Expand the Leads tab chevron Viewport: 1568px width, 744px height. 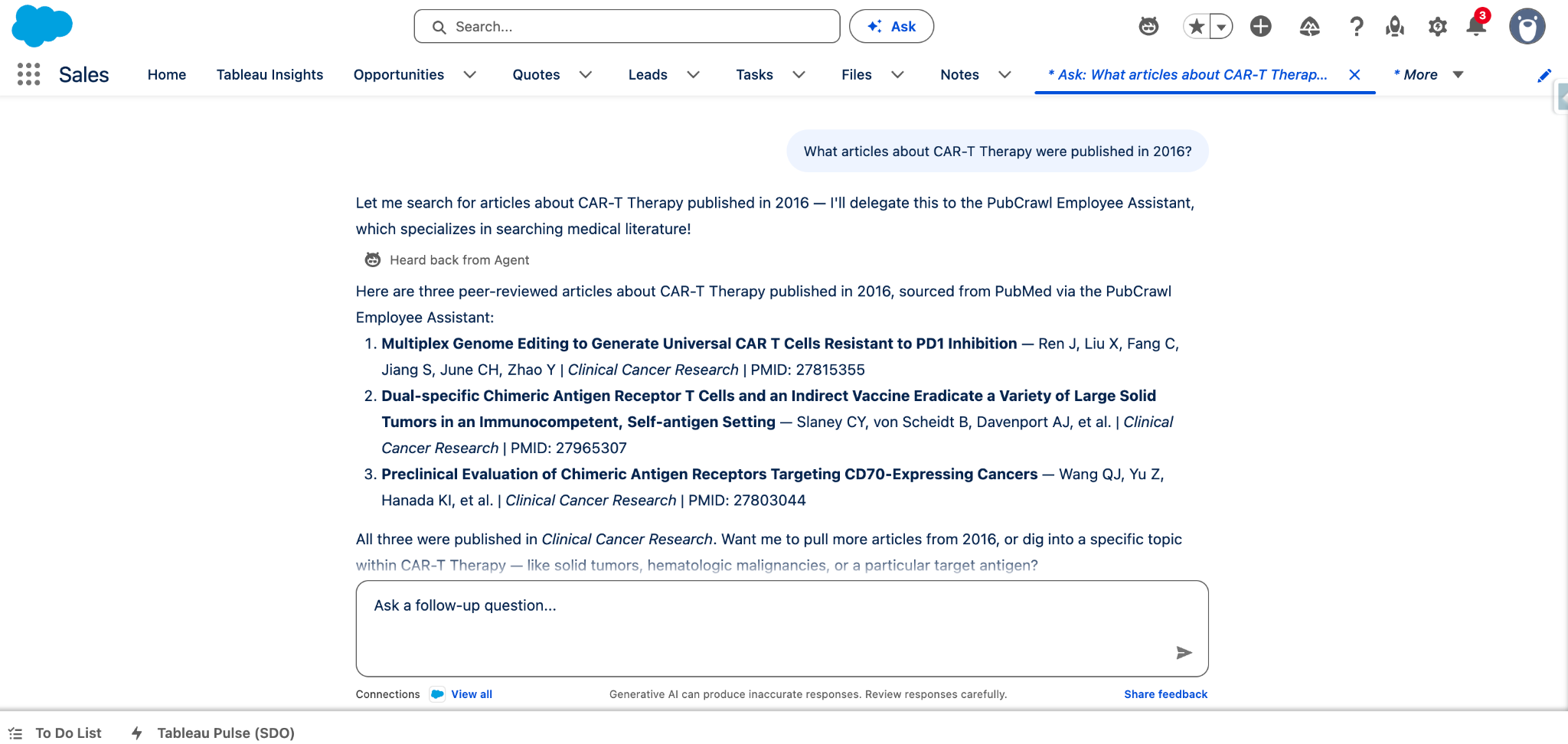[694, 75]
